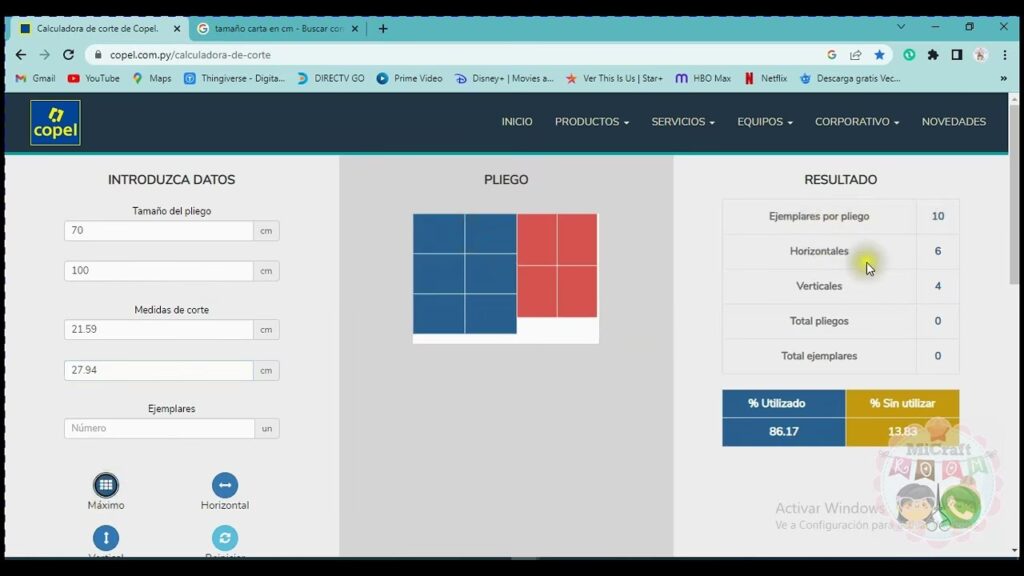This screenshot has height=576, width=1024.
Task: Click the sheet width field showing 70
Action: [159, 231]
